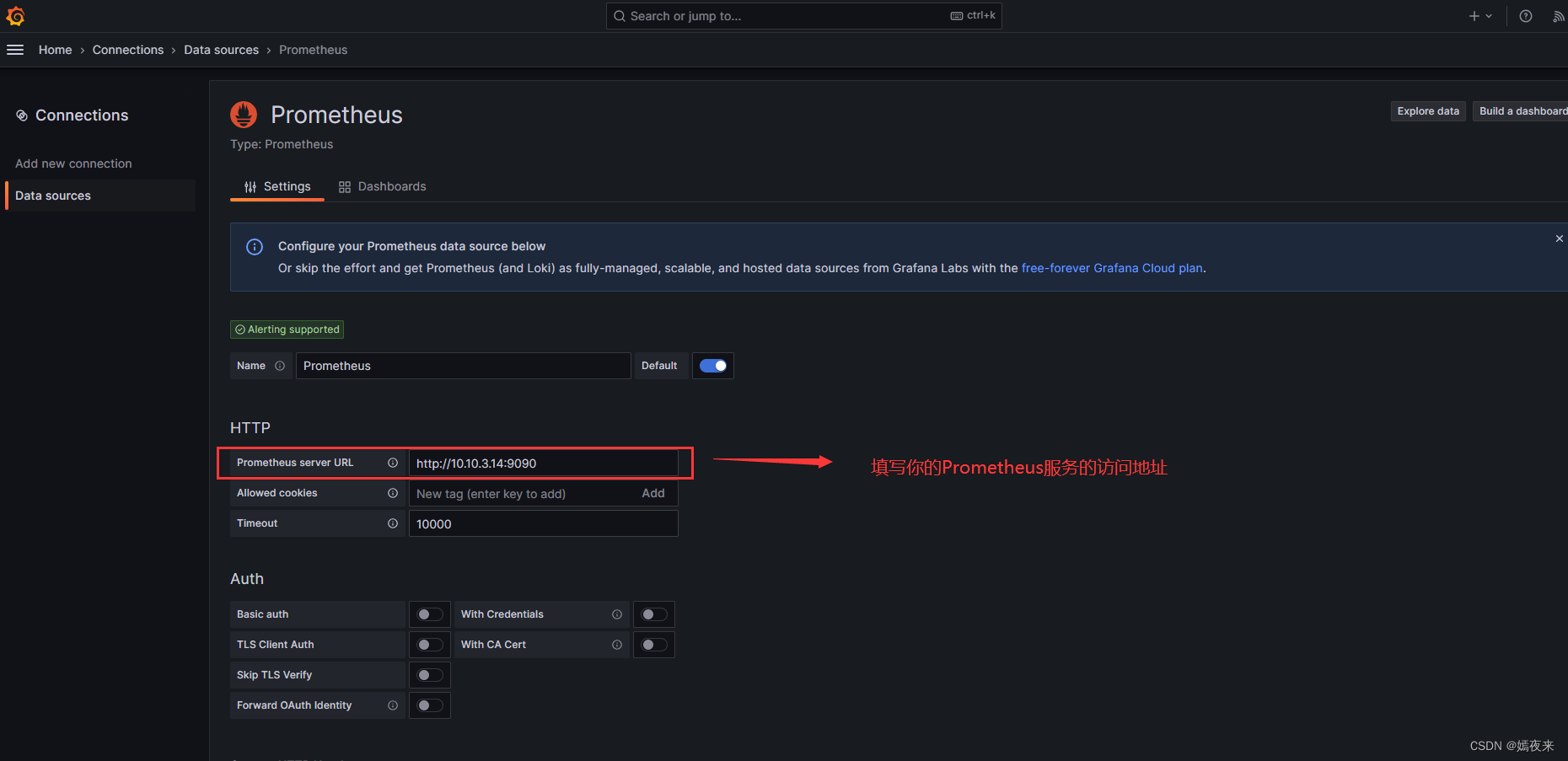Switch to the Settings tab
1568x761 pixels.
(277, 186)
